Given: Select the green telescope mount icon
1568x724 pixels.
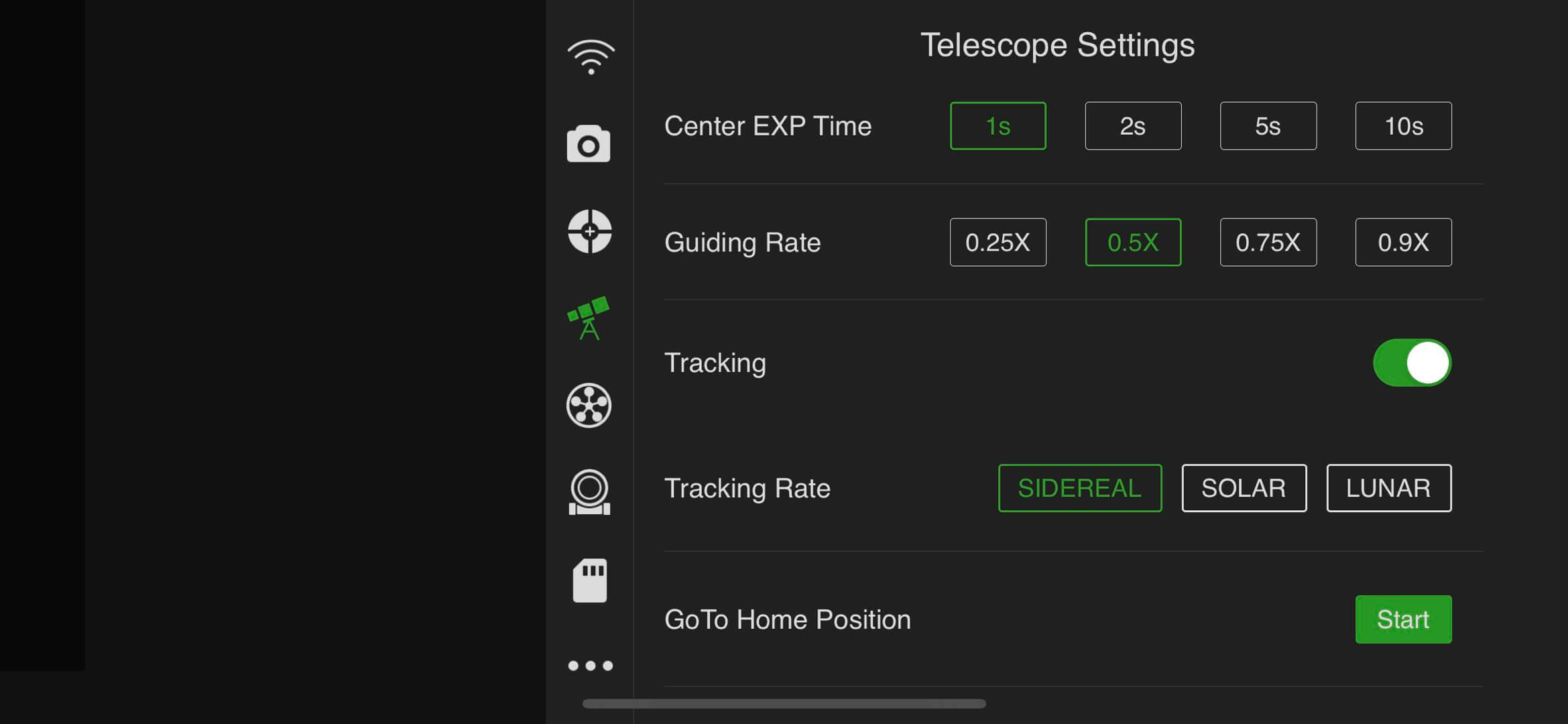Looking at the screenshot, I should tap(589, 318).
